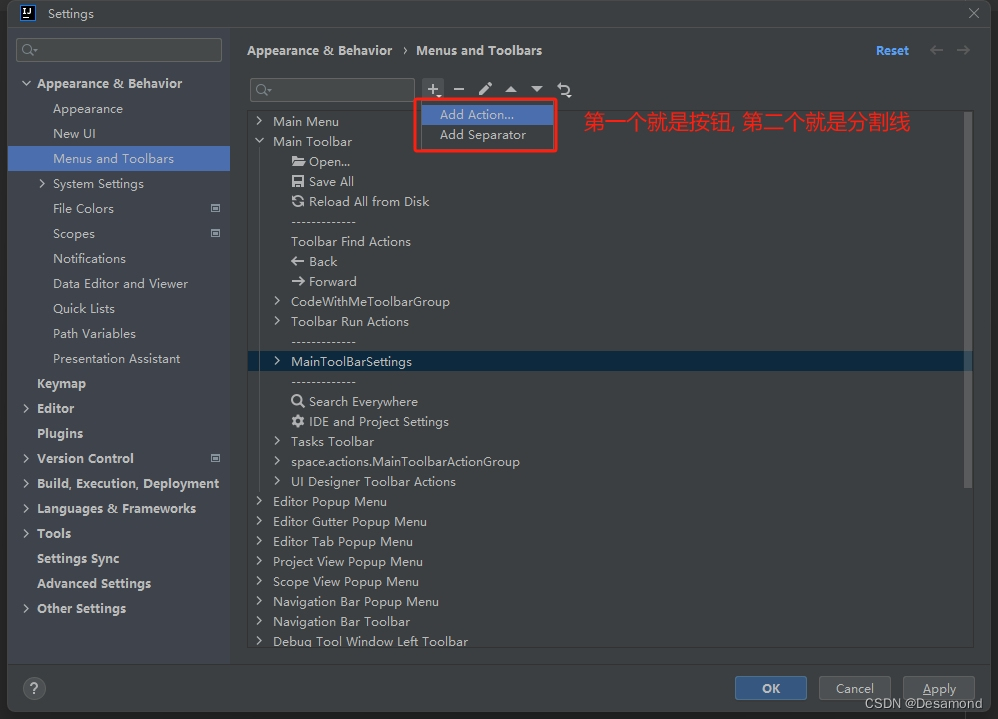Move selected item down with arrow icon
Viewport: 998px width, 719px height.
(537, 89)
